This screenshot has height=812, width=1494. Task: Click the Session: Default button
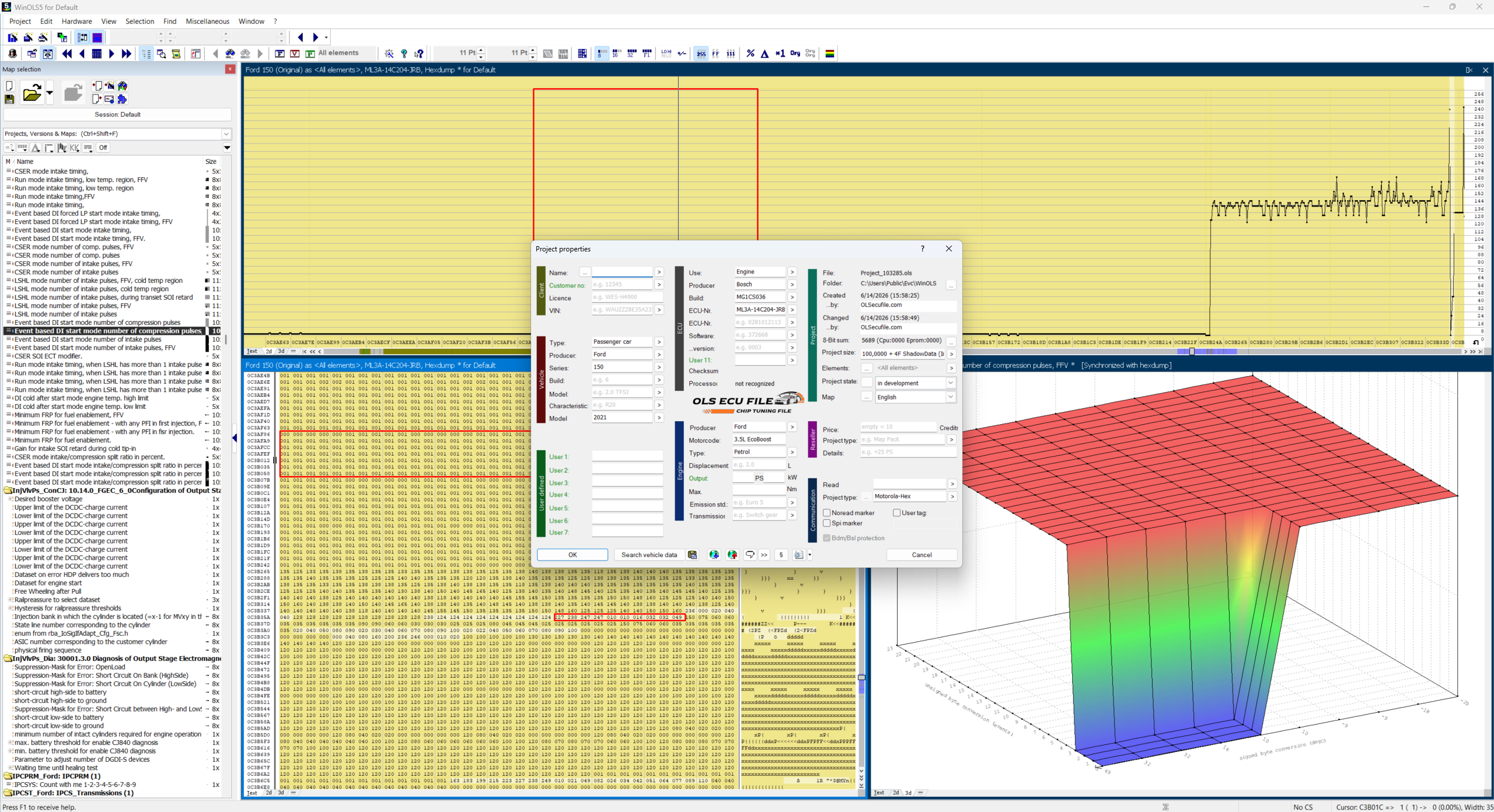[x=118, y=114]
